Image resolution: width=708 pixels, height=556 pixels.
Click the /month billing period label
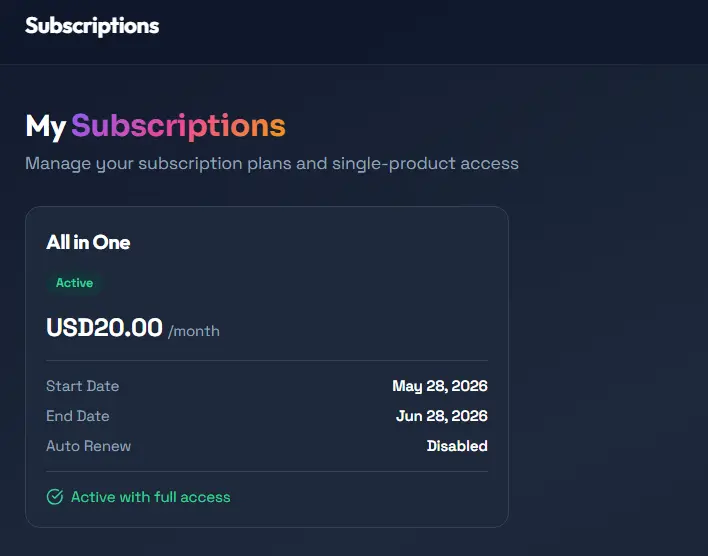coord(194,331)
